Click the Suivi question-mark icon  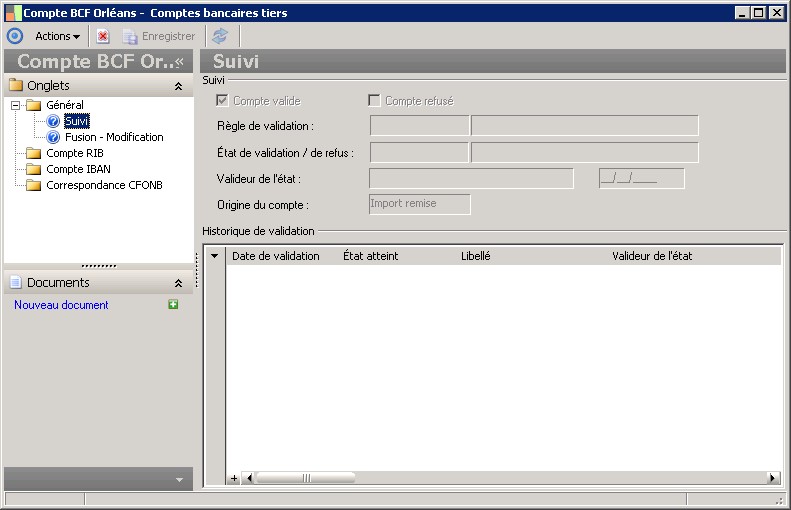[x=53, y=121]
